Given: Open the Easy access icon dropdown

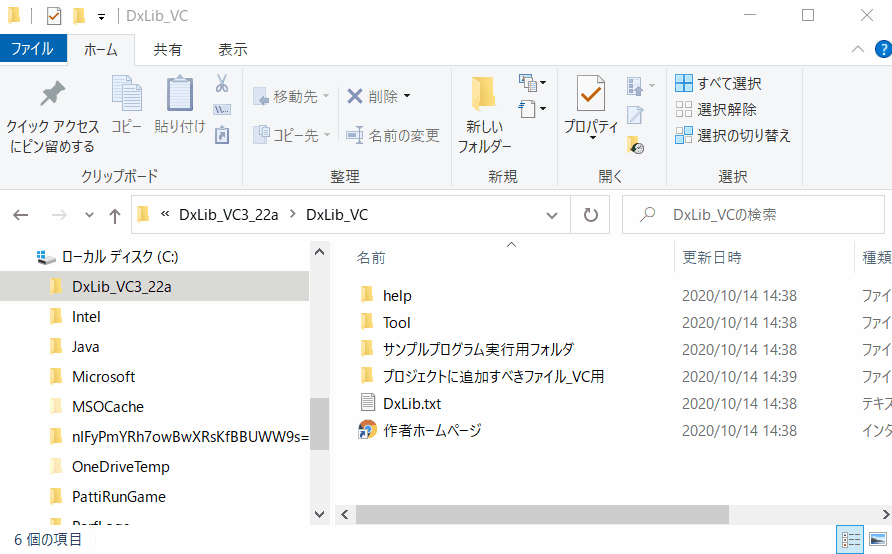Looking at the screenshot, I should [x=532, y=109].
